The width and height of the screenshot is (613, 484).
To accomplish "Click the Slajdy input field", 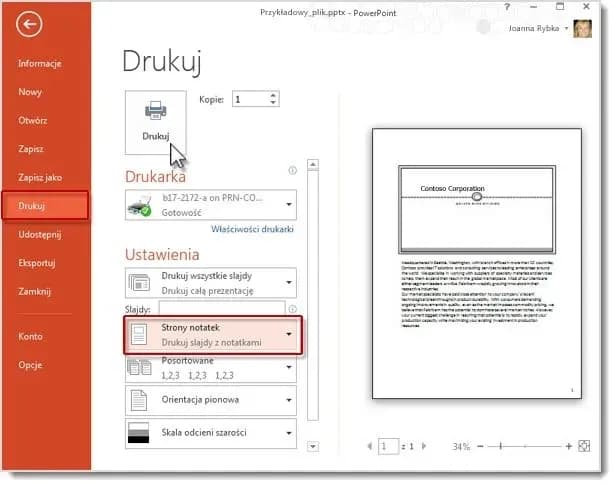I will (x=228, y=308).
